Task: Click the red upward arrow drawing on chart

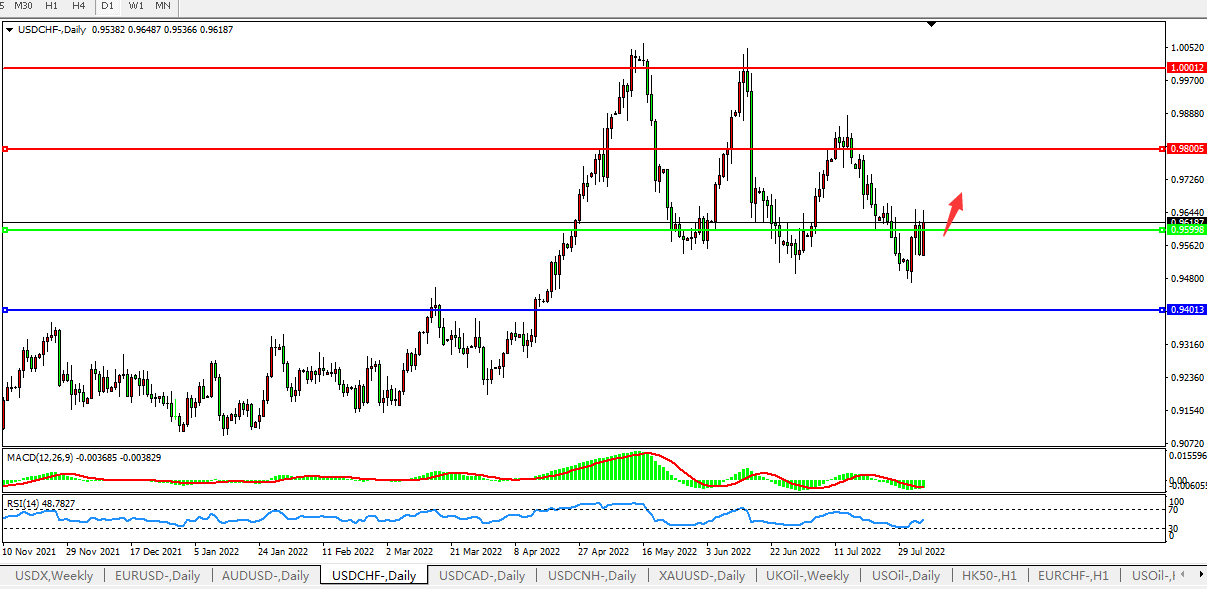Action: point(953,213)
